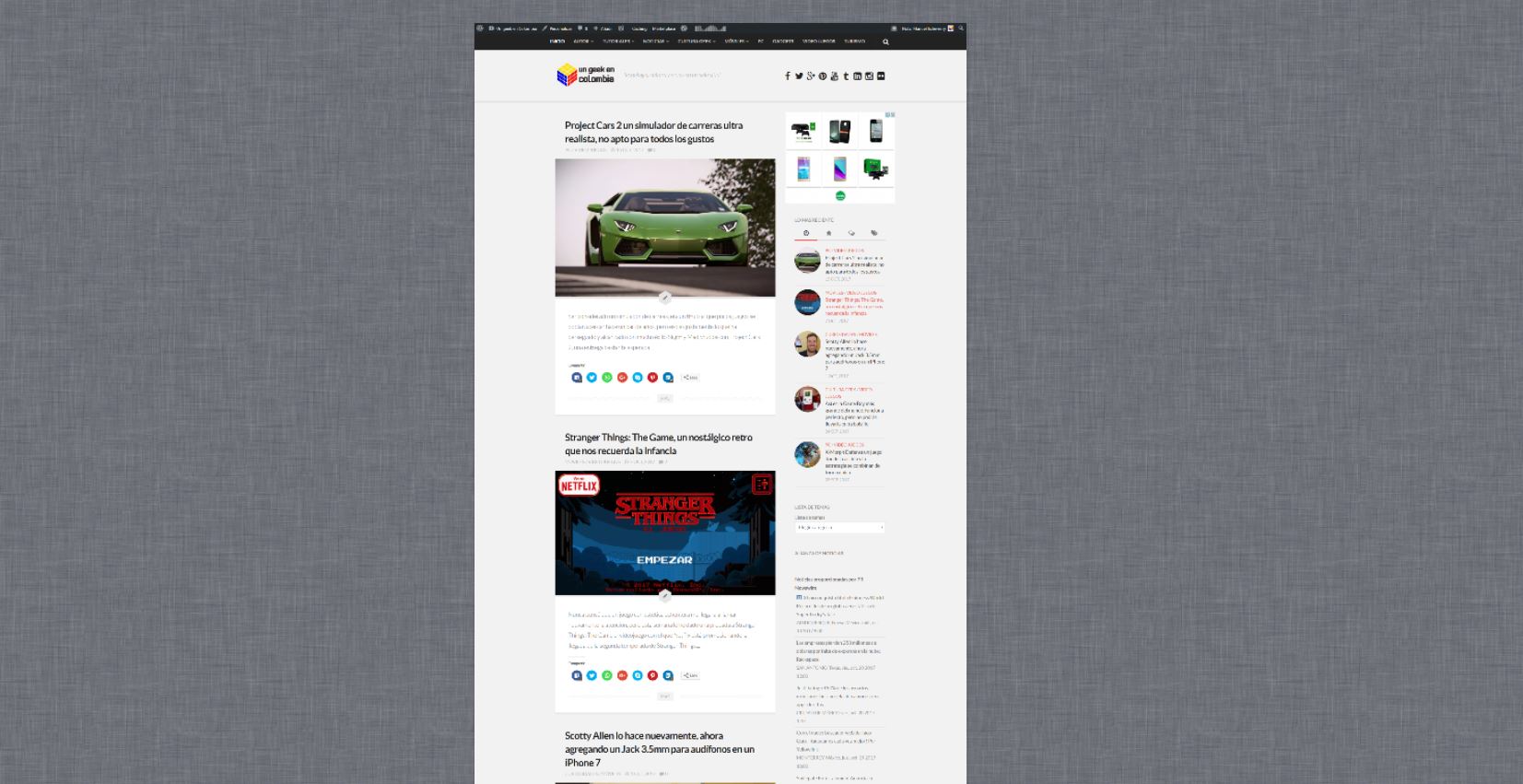The width and height of the screenshot is (1523, 784).
Task: Switch sidebar widget to comments bubble tab
Action: [851, 233]
